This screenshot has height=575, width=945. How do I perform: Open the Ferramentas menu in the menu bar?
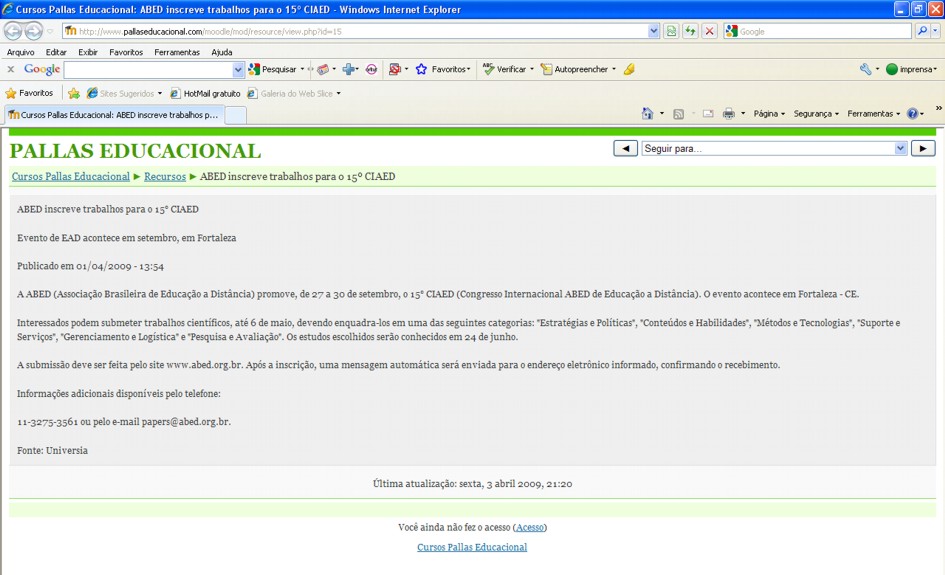177,52
